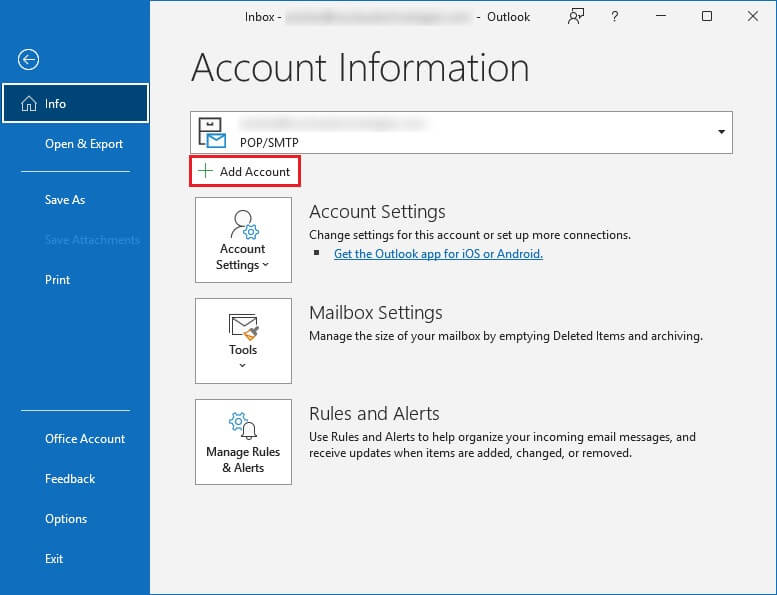Open Manage Rules & Alerts
This screenshot has height=595, width=777.
(243, 442)
